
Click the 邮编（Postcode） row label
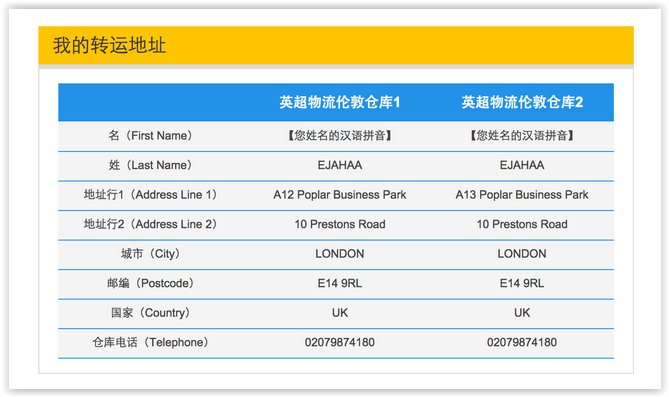click(x=150, y=283)
